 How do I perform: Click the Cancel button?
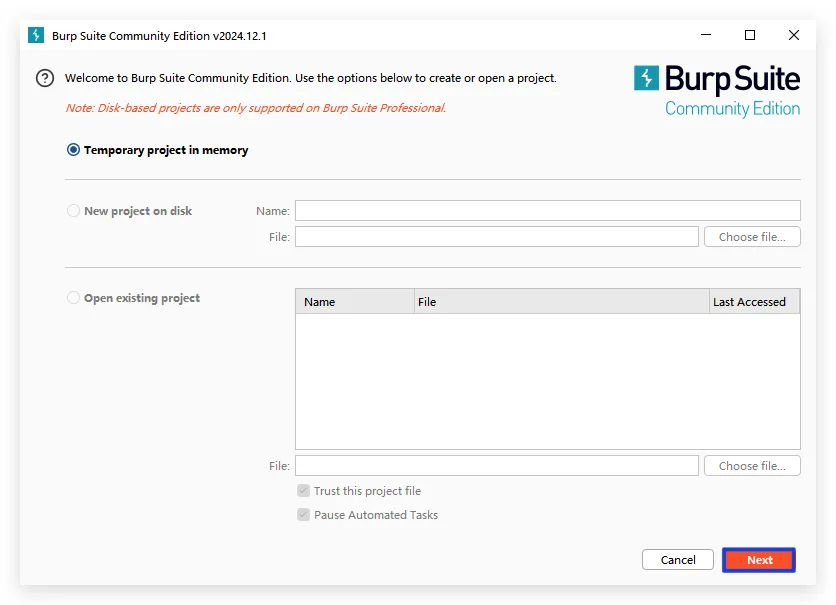(677, 560)
